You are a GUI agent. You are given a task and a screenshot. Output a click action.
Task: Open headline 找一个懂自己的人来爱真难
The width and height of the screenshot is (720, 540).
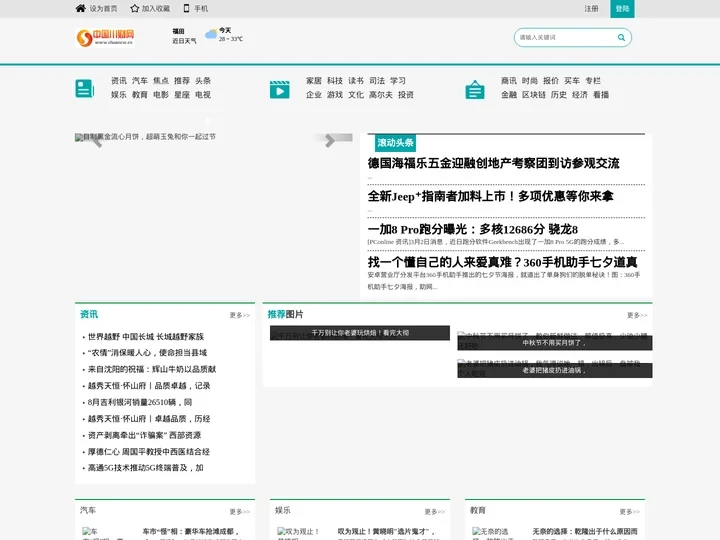click(x=502, y=262)
